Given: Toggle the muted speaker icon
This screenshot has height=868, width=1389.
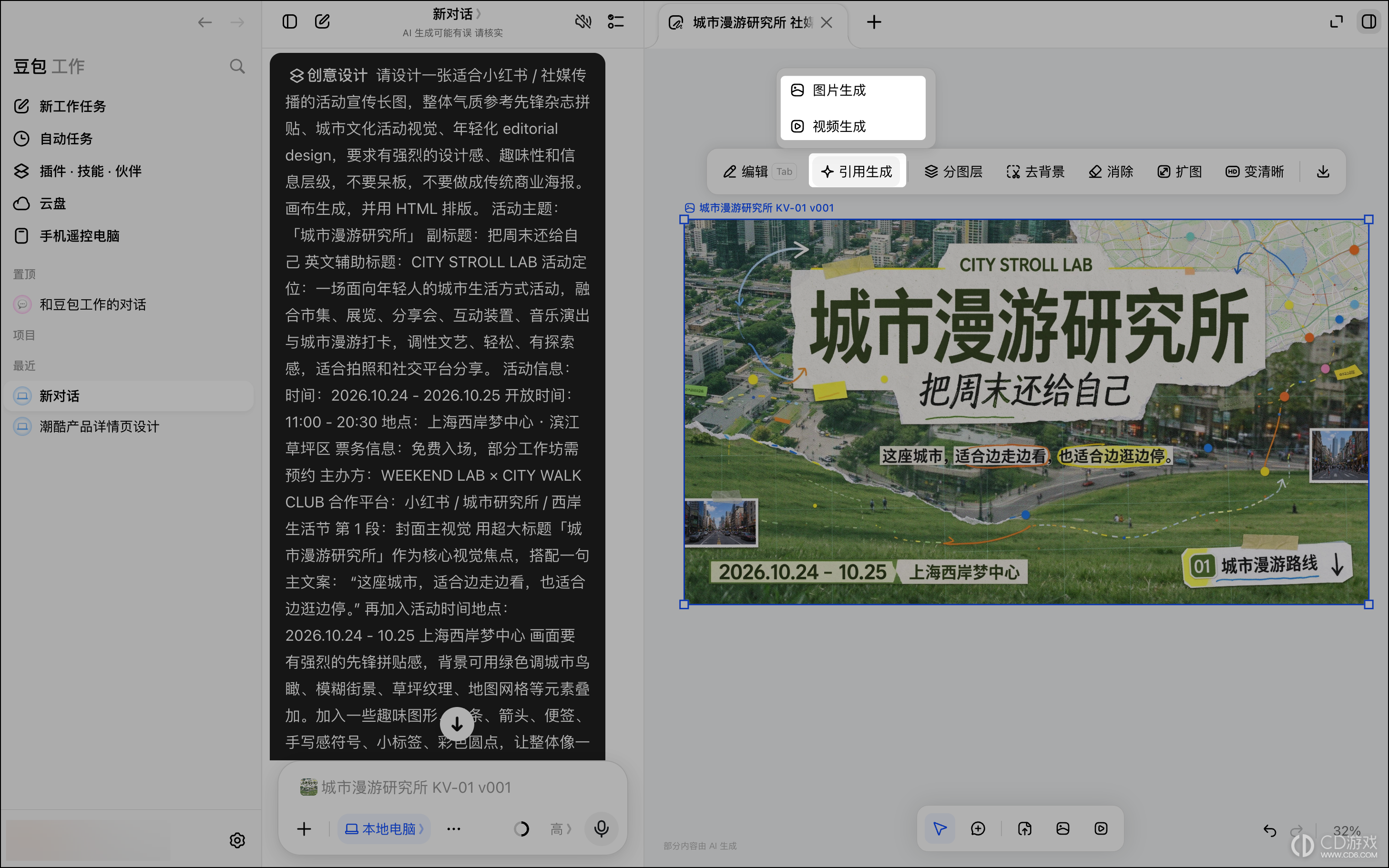Looking at the screenshot, I should pos(583,22).
